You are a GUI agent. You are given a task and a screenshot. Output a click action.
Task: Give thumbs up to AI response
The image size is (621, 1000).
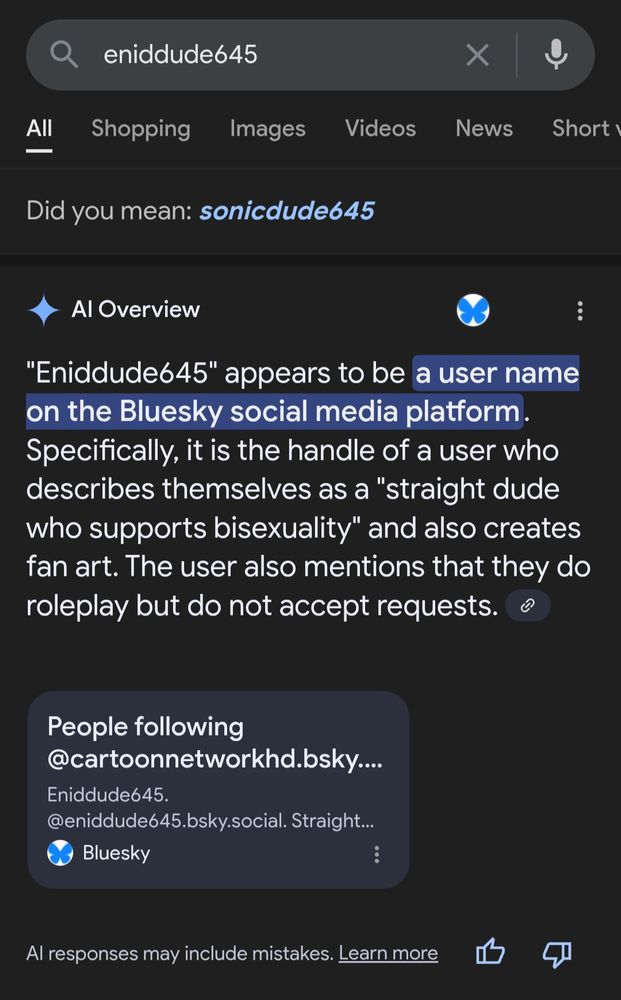490,953
